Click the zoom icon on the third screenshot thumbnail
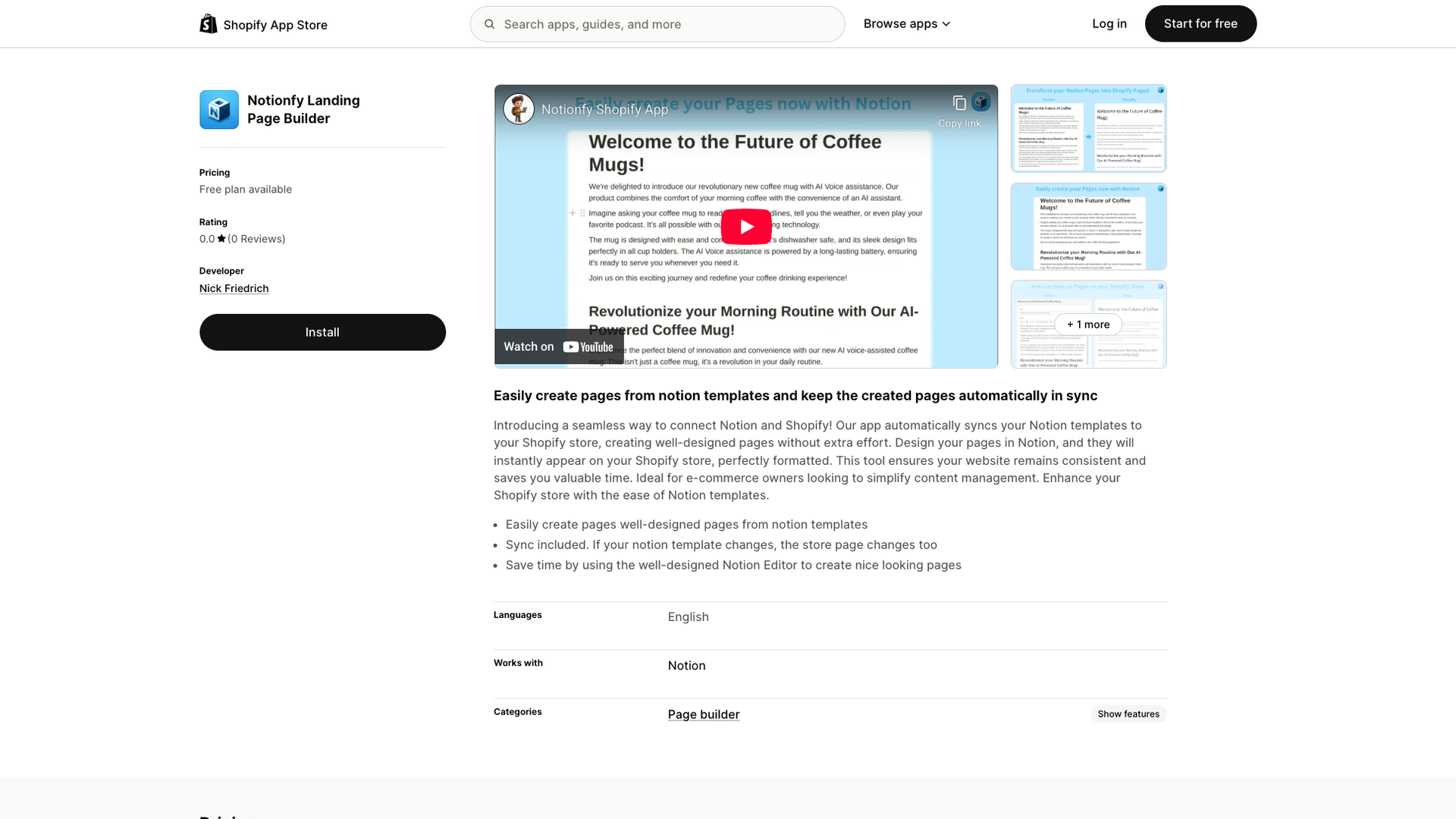The image size is (1456, 819). coord(1160,288)
